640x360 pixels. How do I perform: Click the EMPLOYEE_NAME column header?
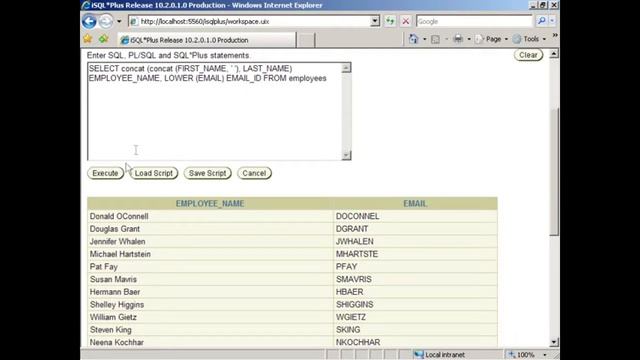210,203
